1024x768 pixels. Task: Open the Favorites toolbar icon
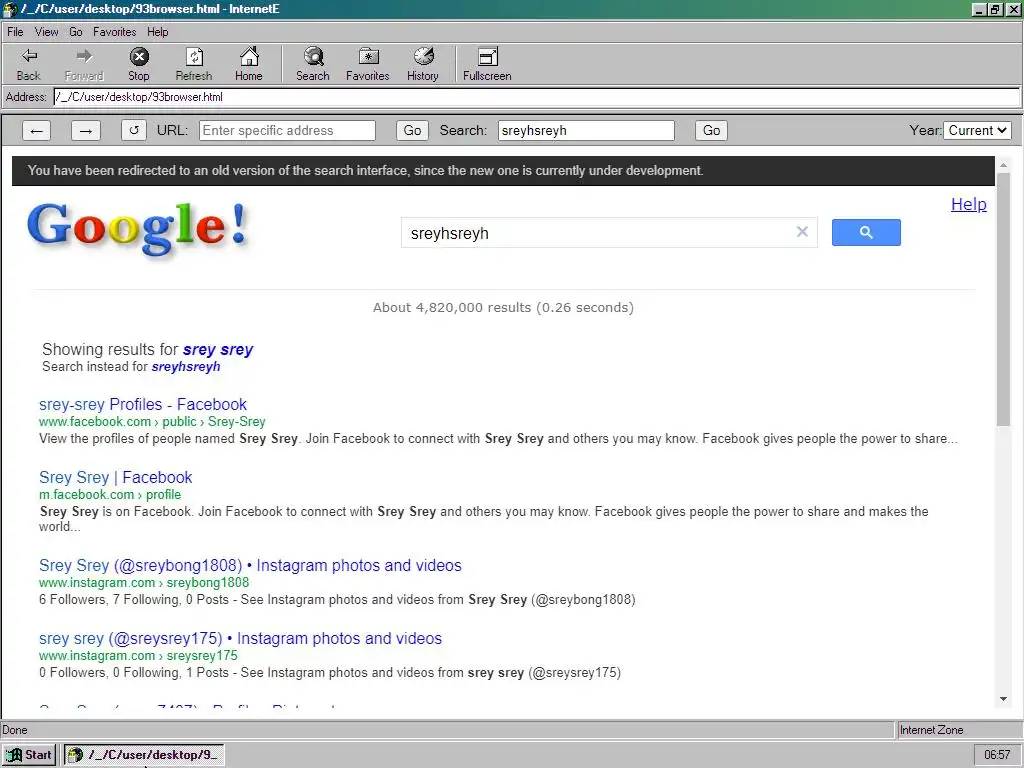click(x=368, y=63)
